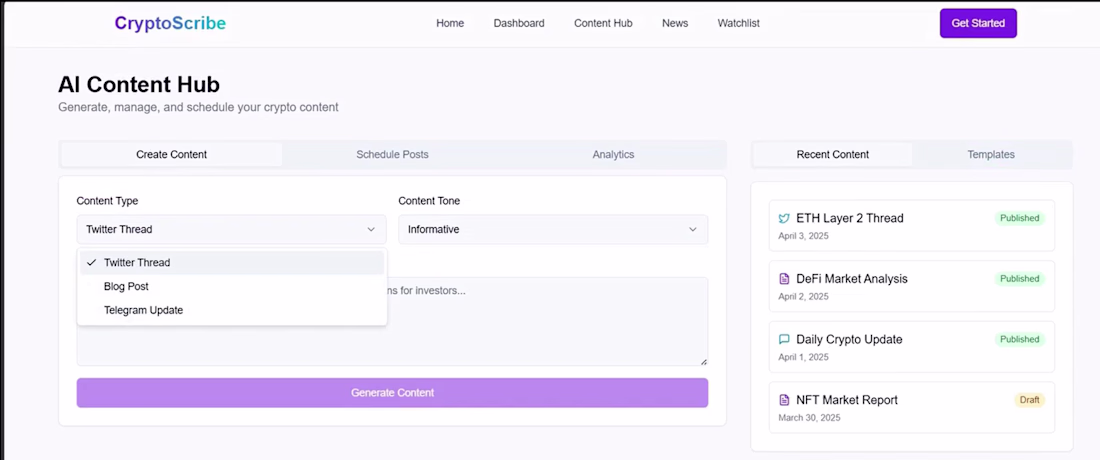Image resolution: width=1100 pixels, height=460 pixels.
Task: Collapse the Content Type dropdown chevron
Action: point(370,229)
